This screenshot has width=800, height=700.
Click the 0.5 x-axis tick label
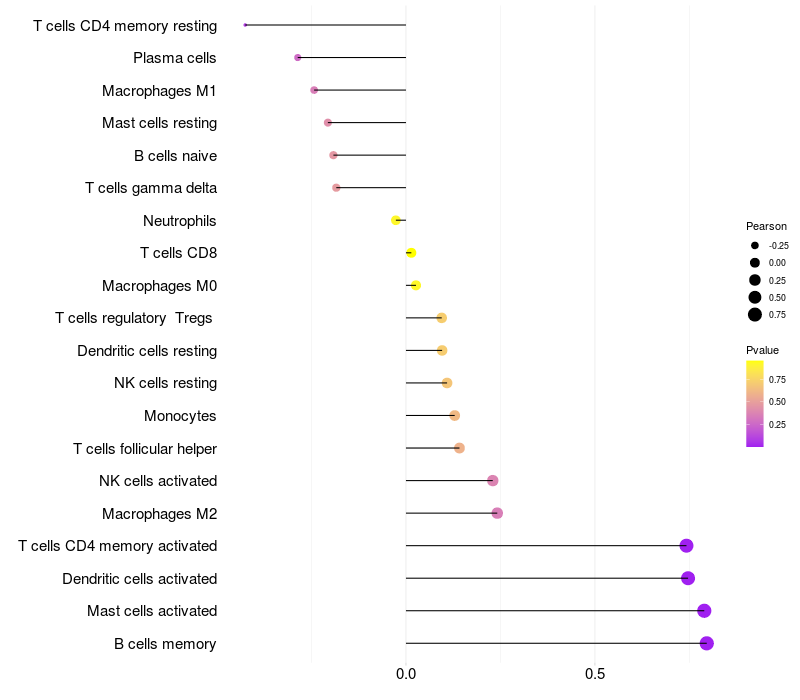tap(595, 674)
